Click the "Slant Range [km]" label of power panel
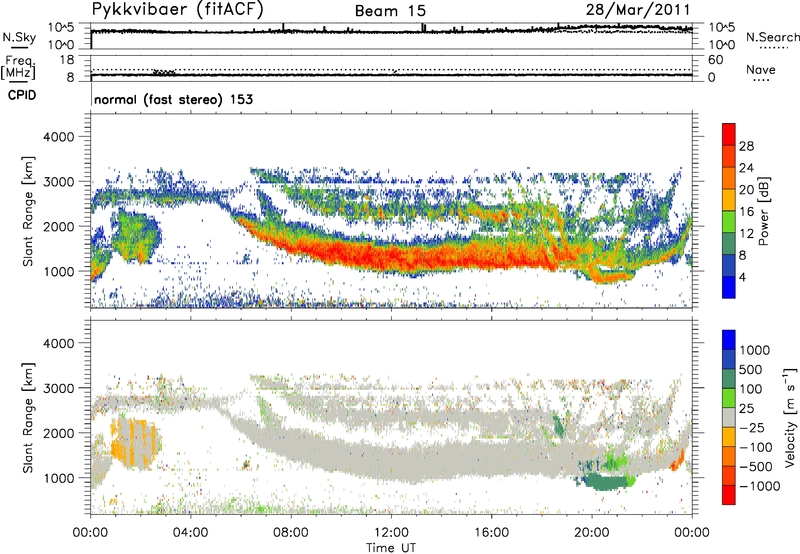The width and height of the screenshot is (800, 554). [x=28, y=211]
